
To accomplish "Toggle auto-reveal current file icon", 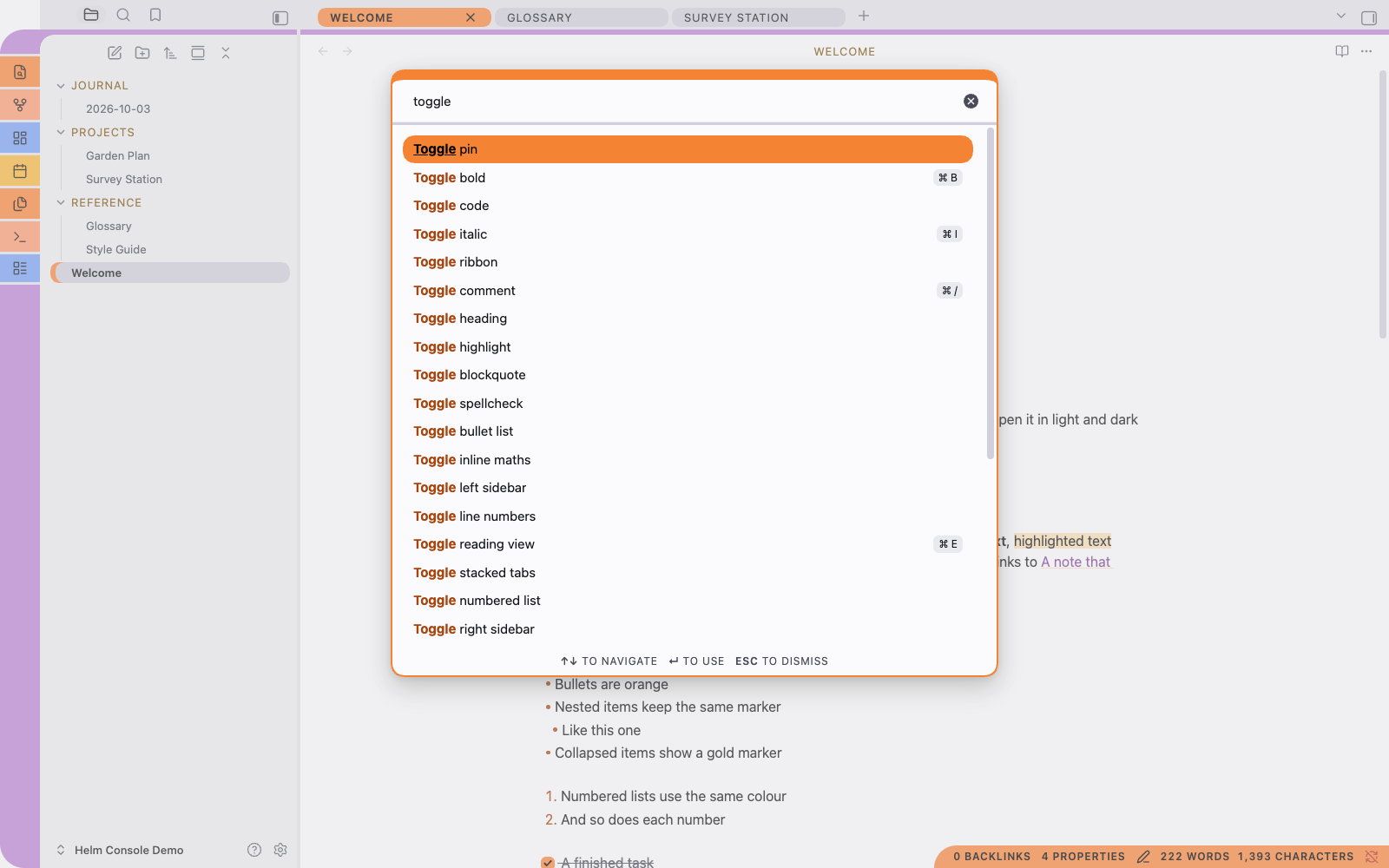I will 198,53.
